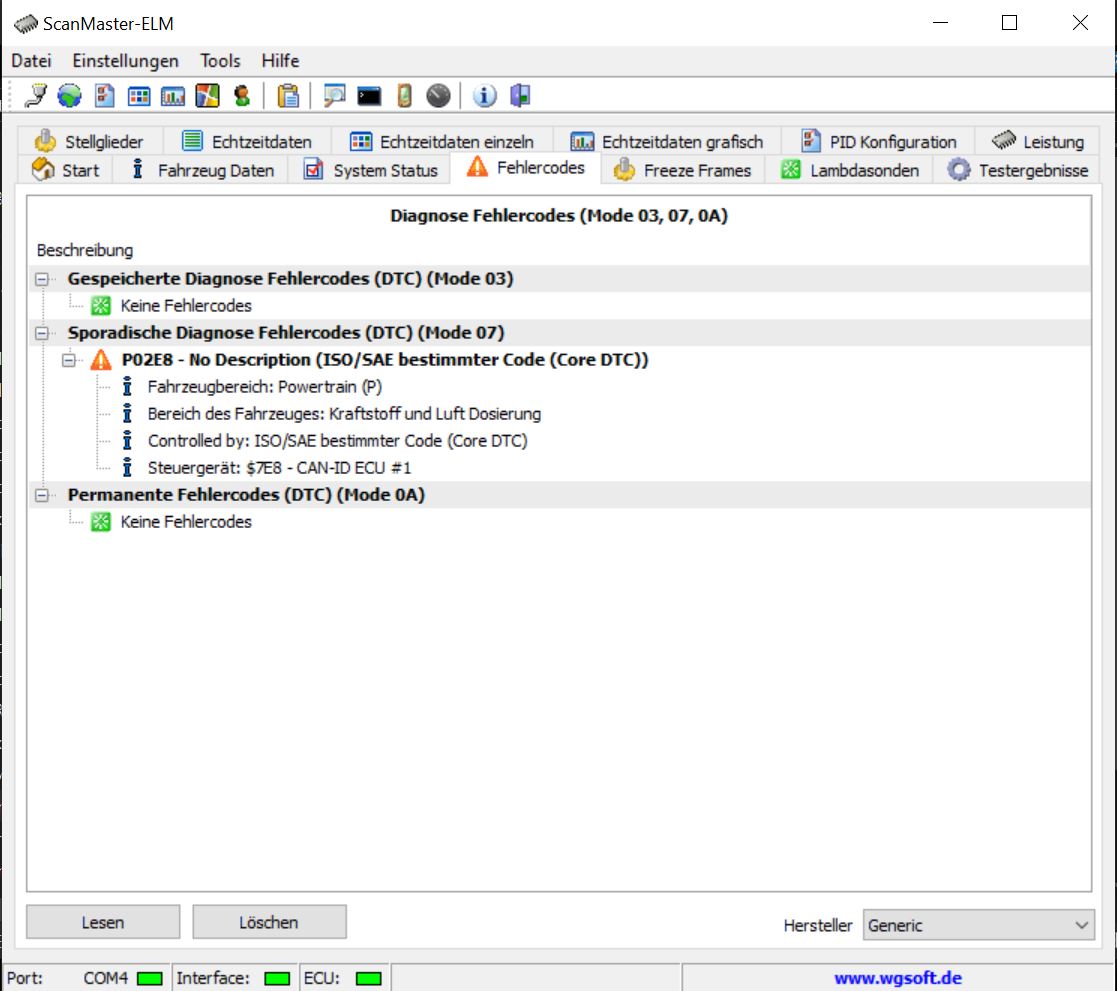Click the globe icon in toolbar
The height and width of the screenshot is (991, 1117).
69,96
